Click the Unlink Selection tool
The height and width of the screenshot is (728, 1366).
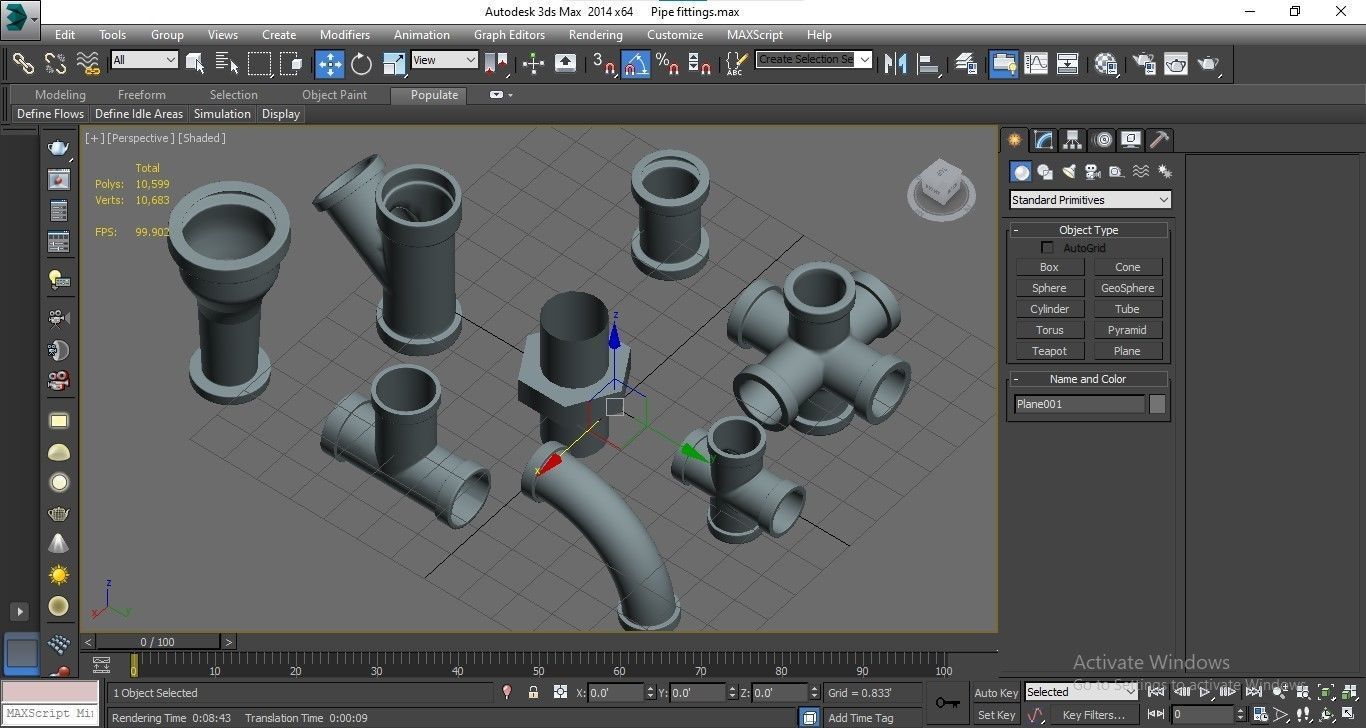pyautogui.click(x=55, y=63)
